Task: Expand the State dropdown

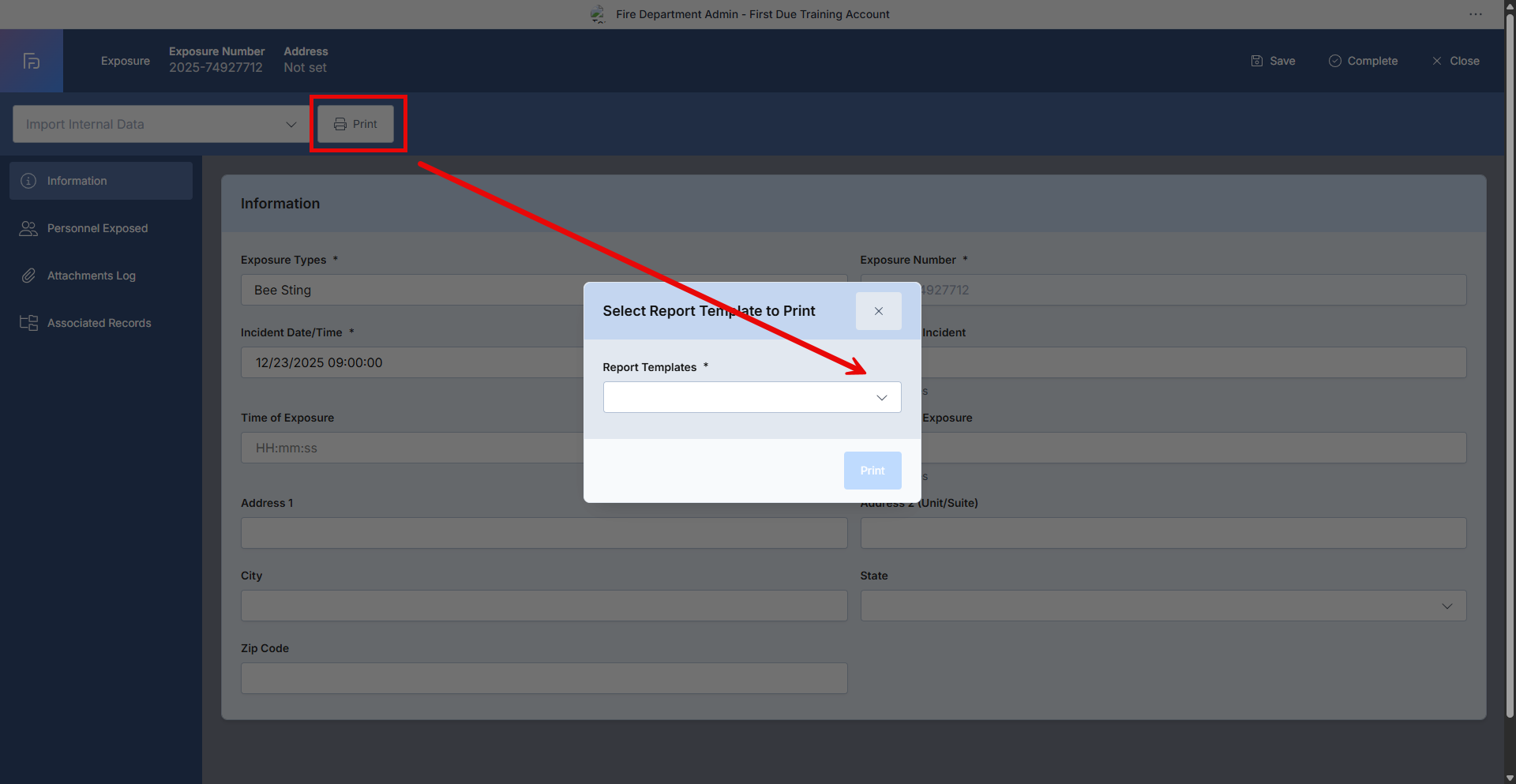Action: coord(1162,606)
